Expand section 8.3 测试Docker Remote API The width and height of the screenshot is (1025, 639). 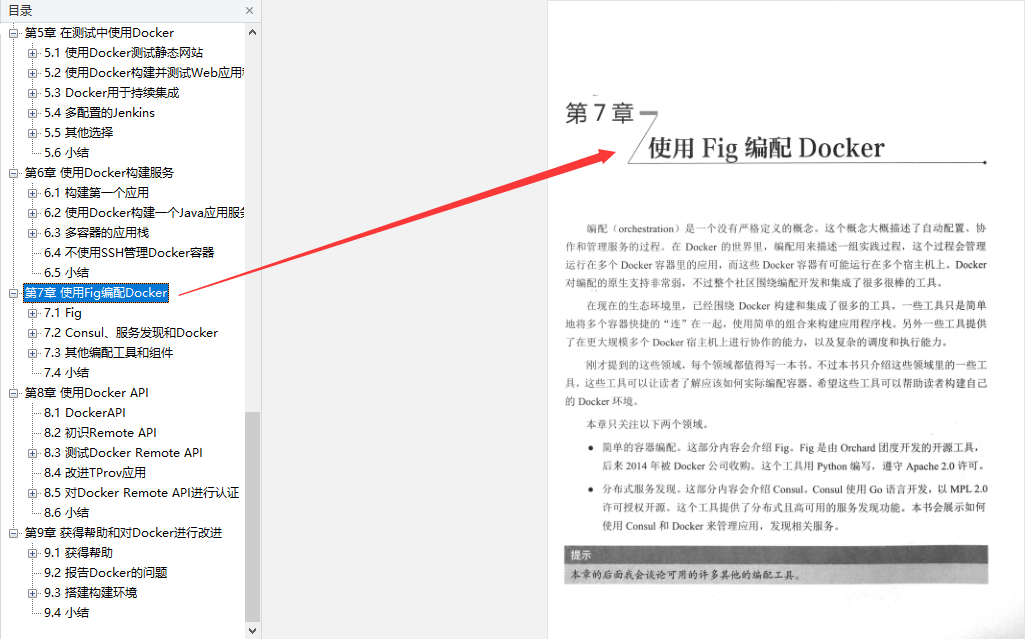(32, 453)
